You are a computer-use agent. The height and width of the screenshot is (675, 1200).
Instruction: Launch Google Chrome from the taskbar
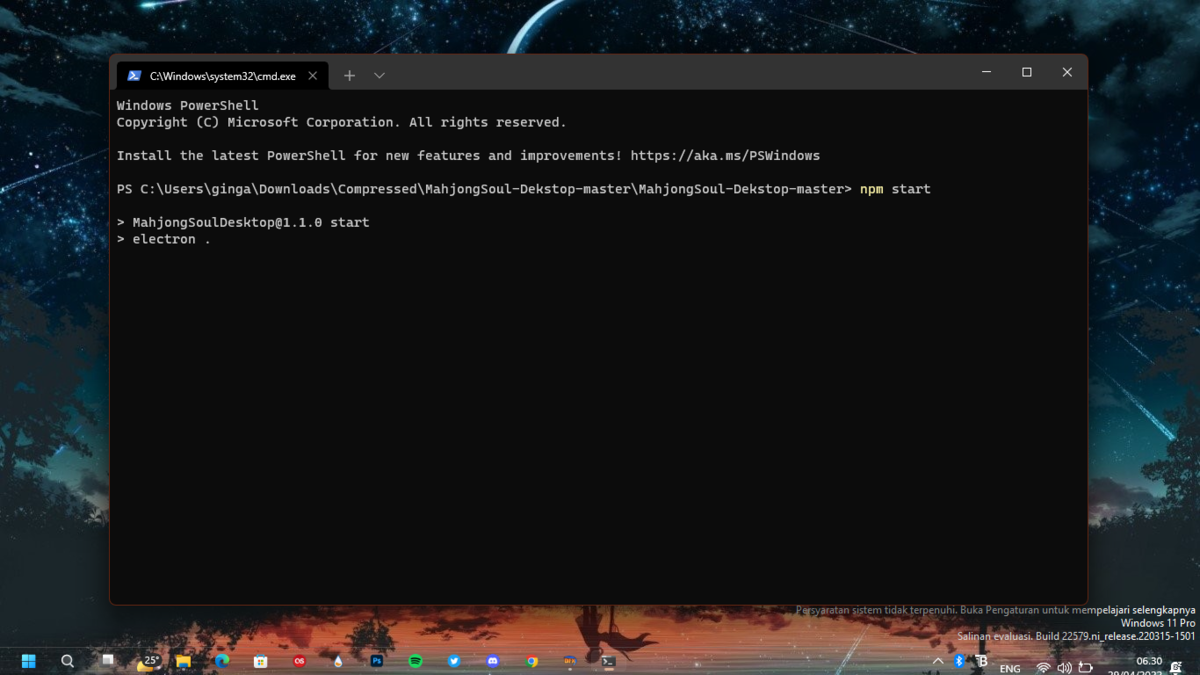click(x=532, y=661)
